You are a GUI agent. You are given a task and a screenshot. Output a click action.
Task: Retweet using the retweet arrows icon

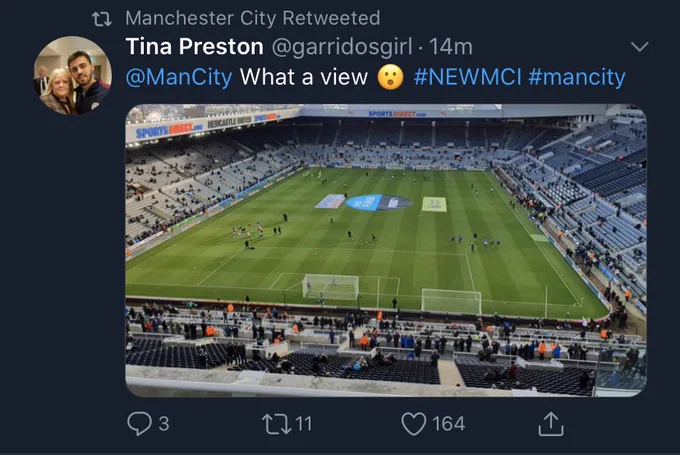(x=277, y=424)
